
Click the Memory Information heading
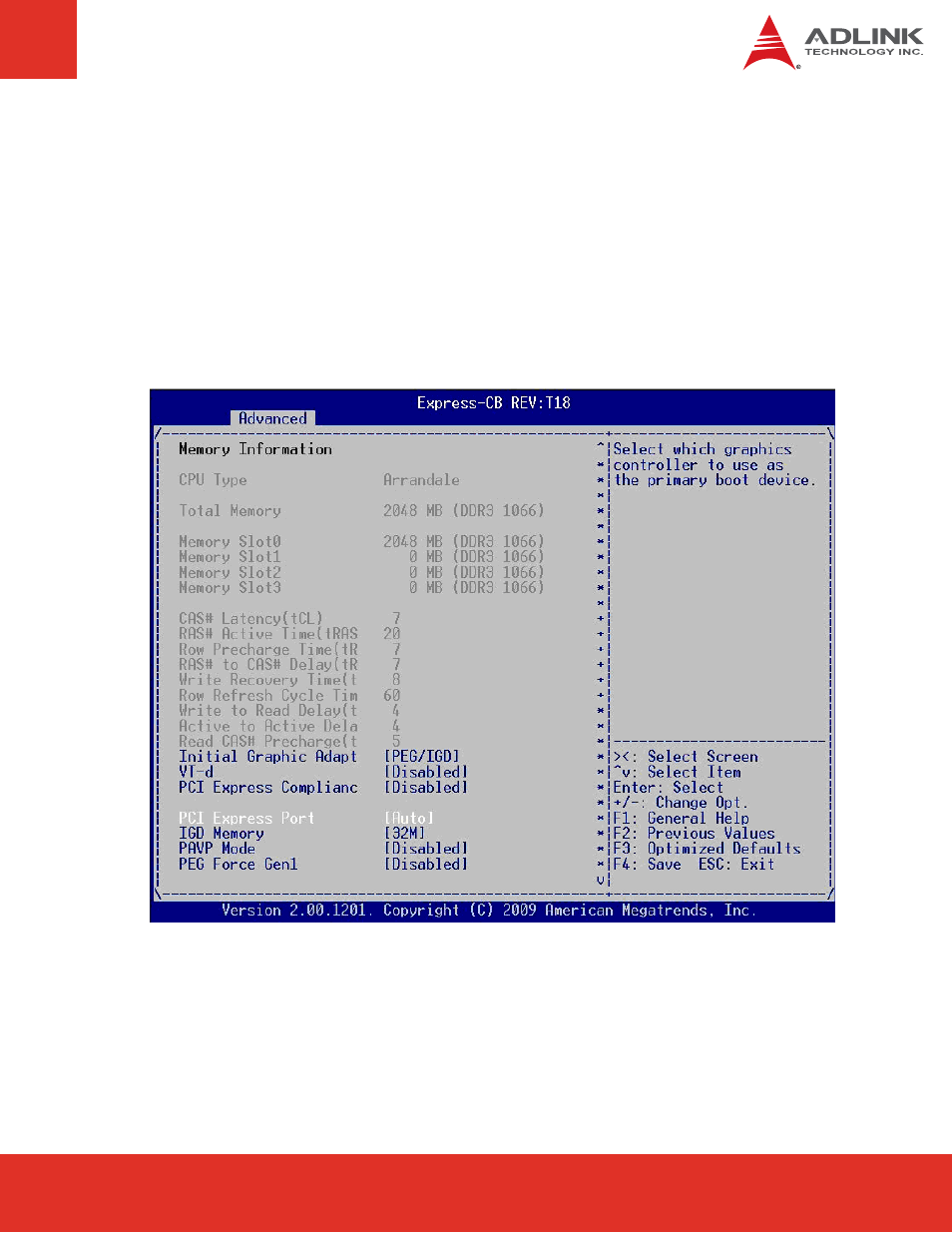[x=255, y=449]
